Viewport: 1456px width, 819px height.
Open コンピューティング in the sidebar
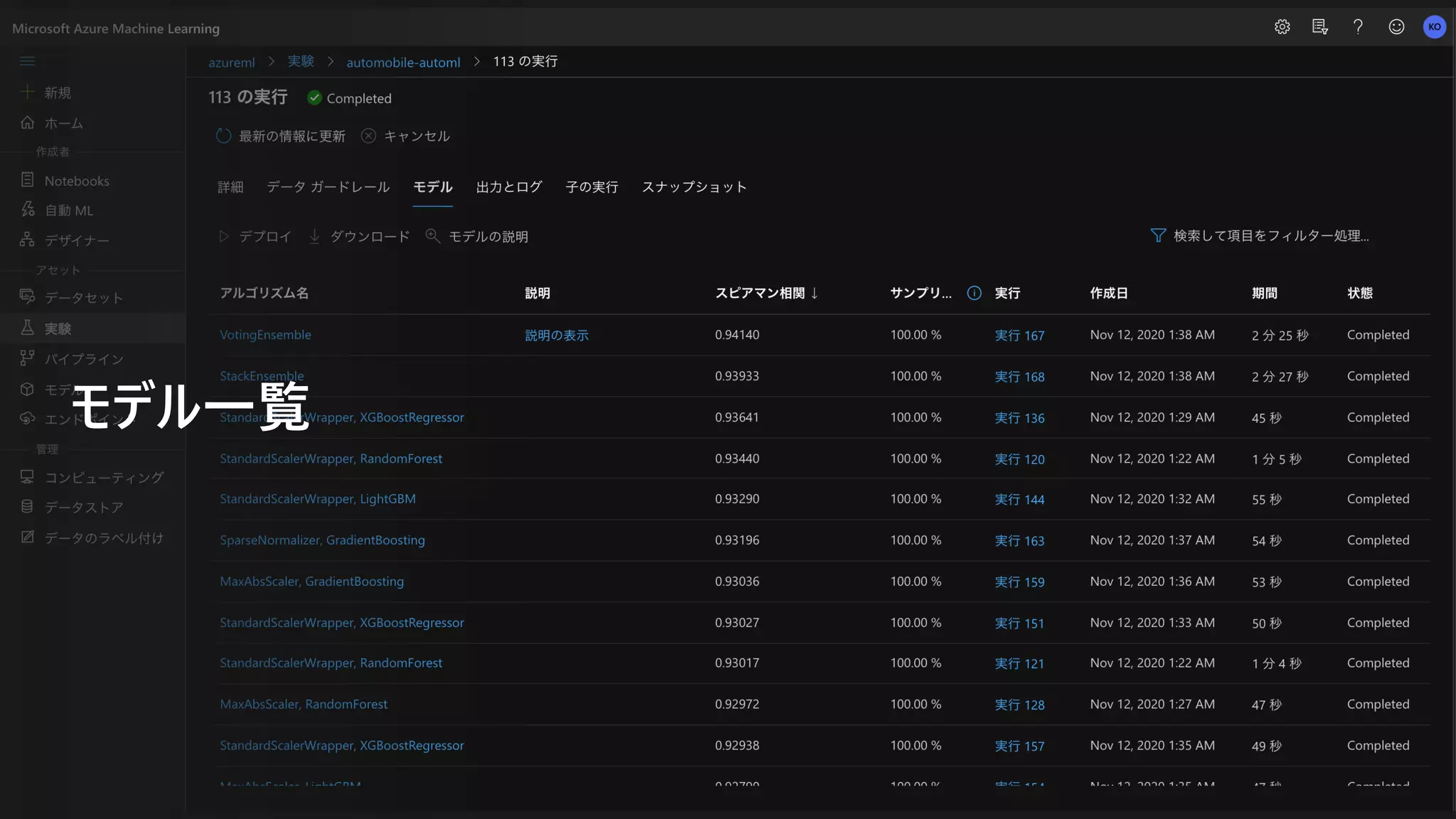click(104, 477)
